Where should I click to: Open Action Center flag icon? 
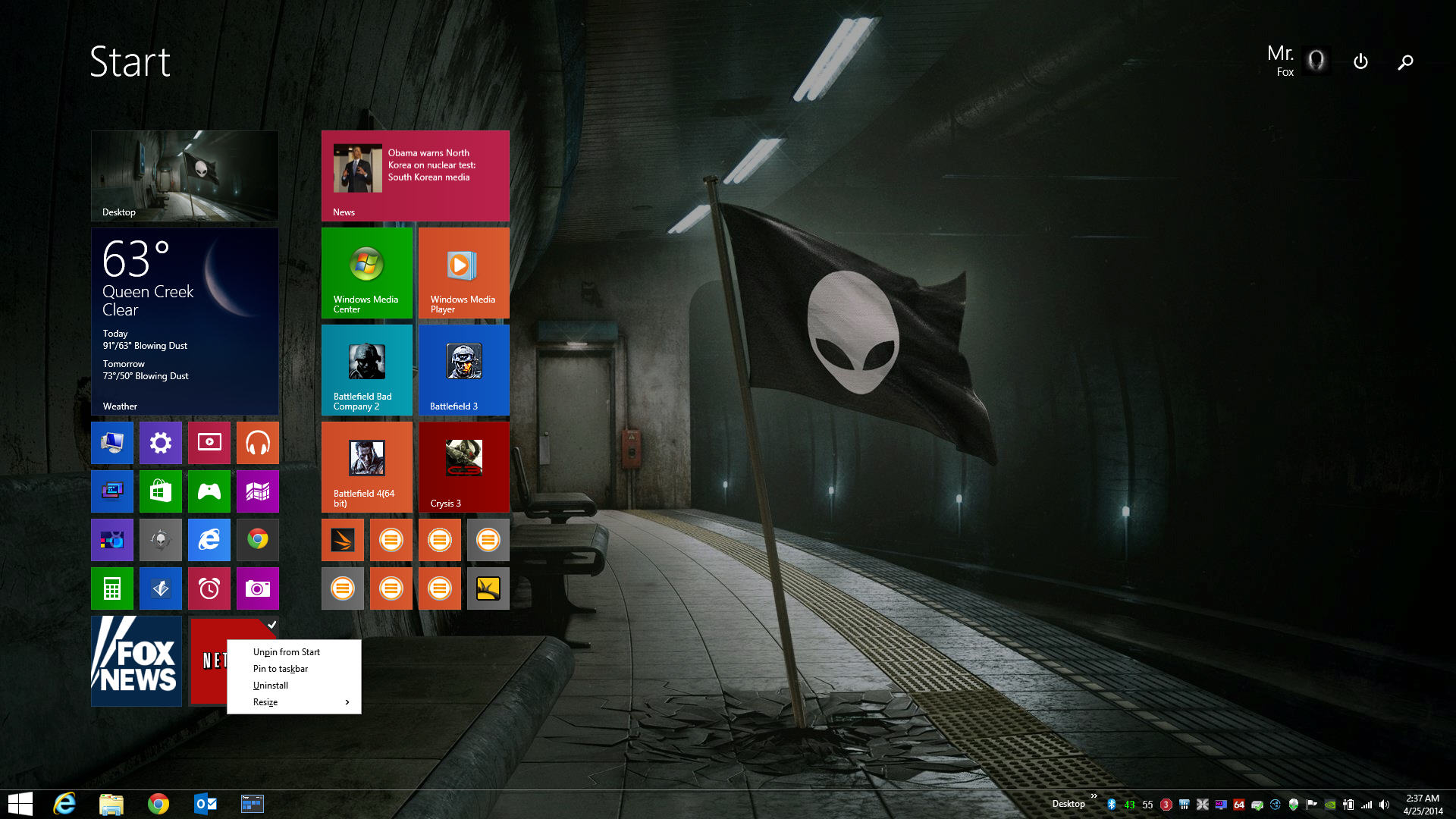pyautogui.click(x=1312, y=805)
